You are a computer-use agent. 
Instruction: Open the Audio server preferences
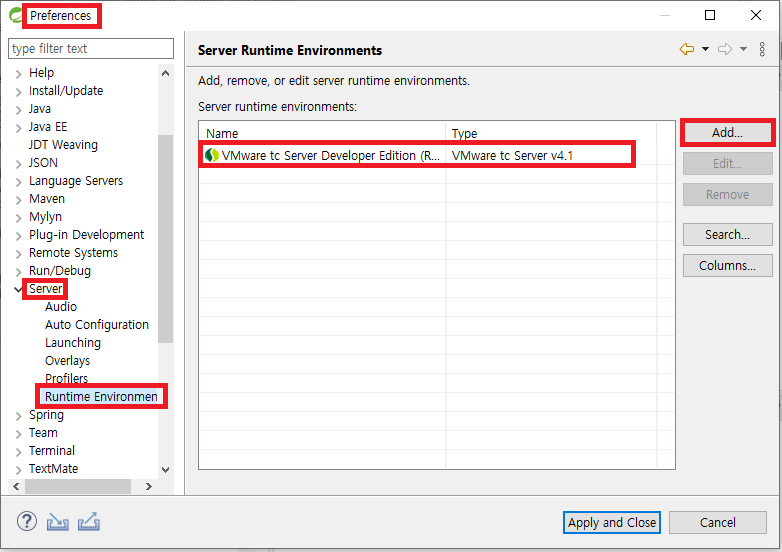click(61, 307)
